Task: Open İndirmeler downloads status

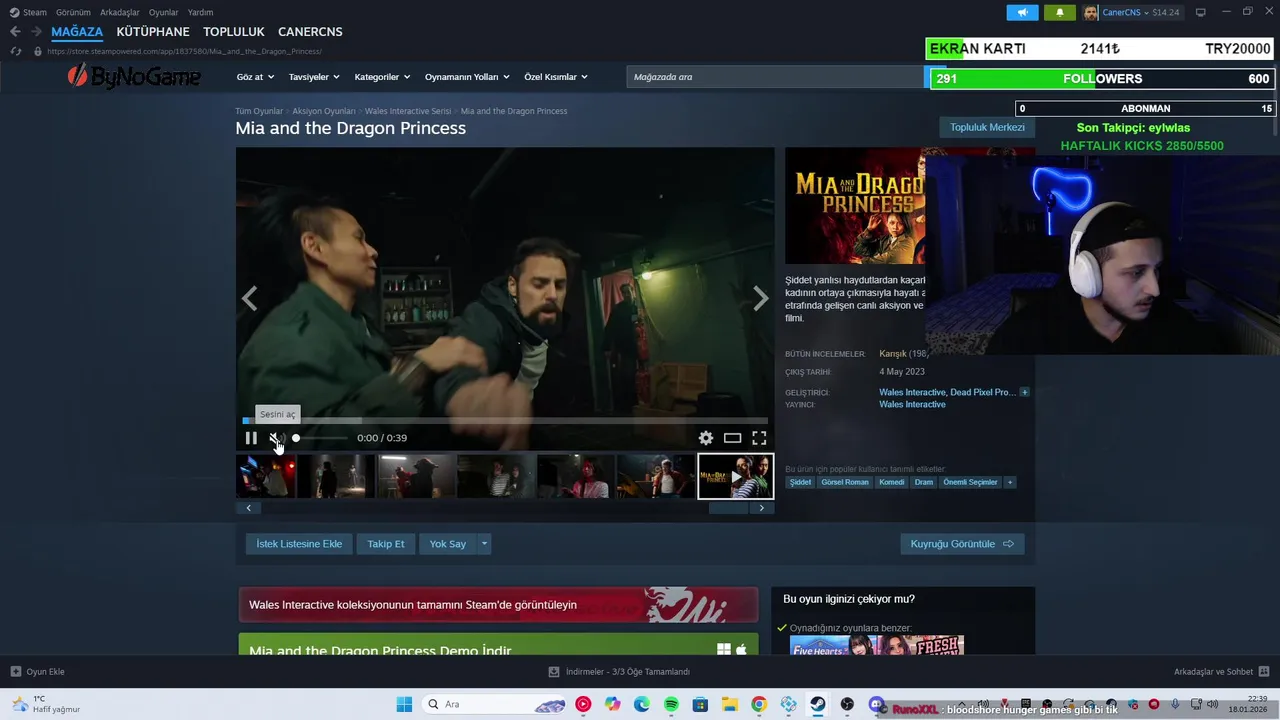Action: pos(620,672)
